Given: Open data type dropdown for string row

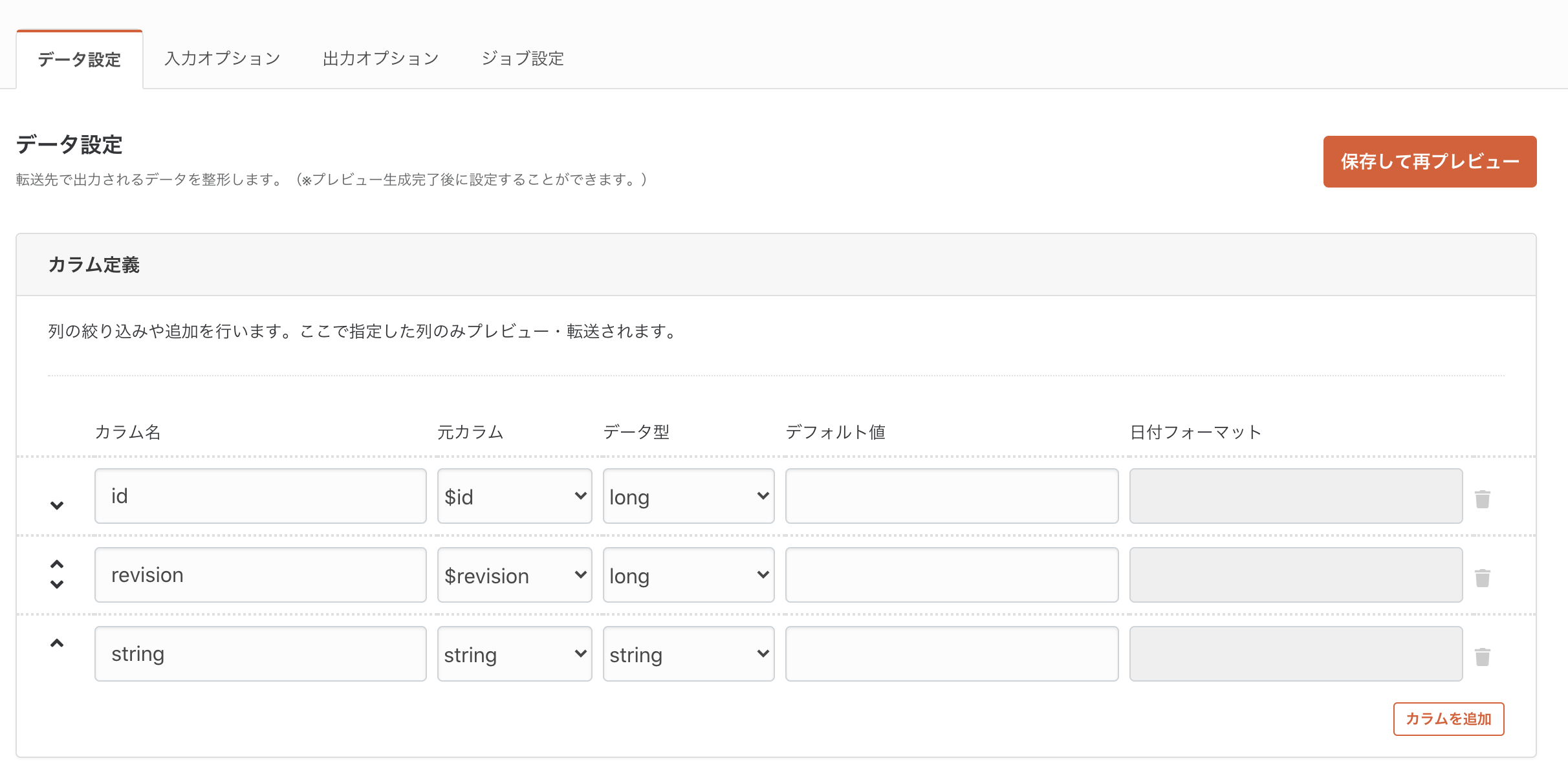Looking at the screenshot, I should coord(688,654).
